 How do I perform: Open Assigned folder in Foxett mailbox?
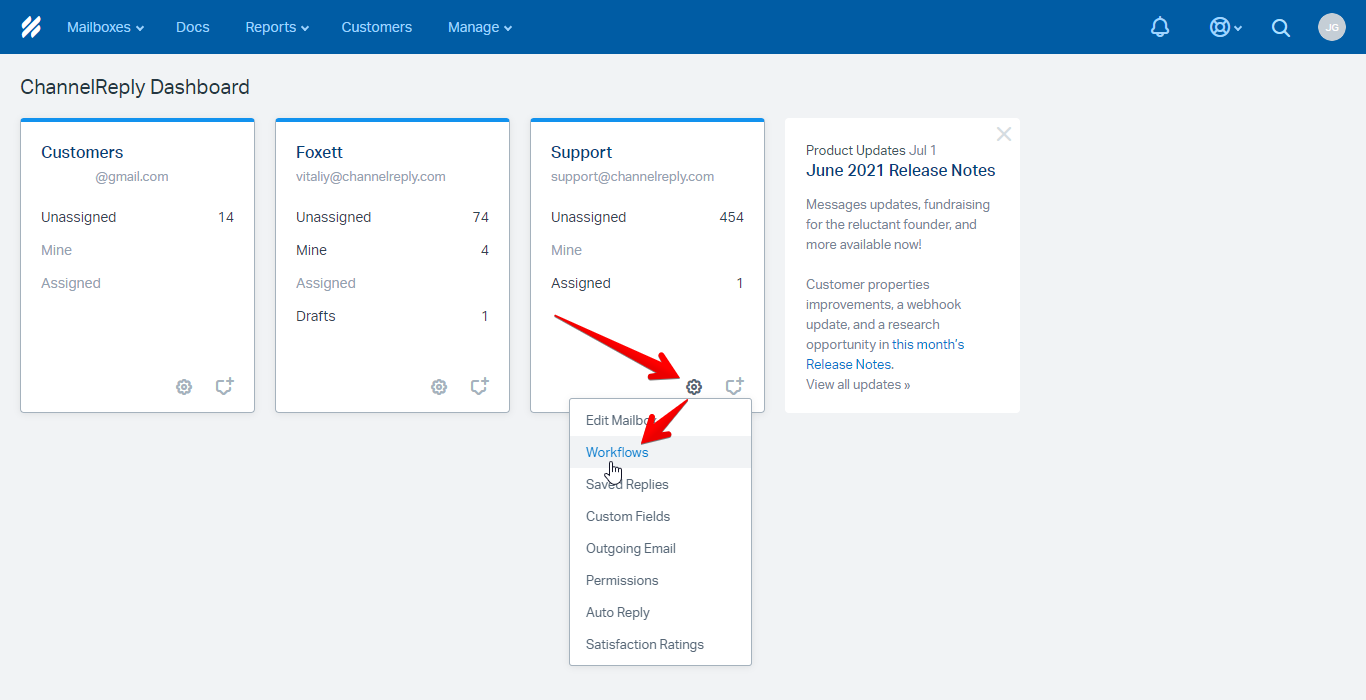(392, 283)
